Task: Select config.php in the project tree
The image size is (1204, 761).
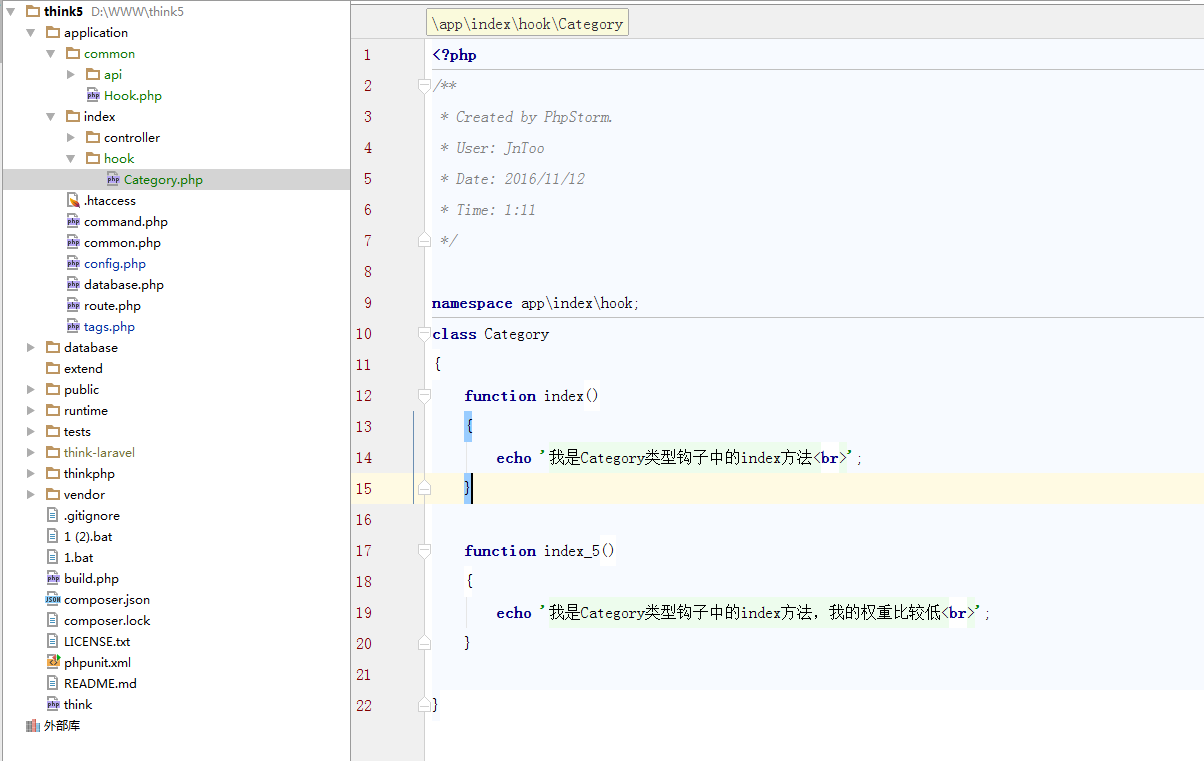Action: click(x=115, y=263)
